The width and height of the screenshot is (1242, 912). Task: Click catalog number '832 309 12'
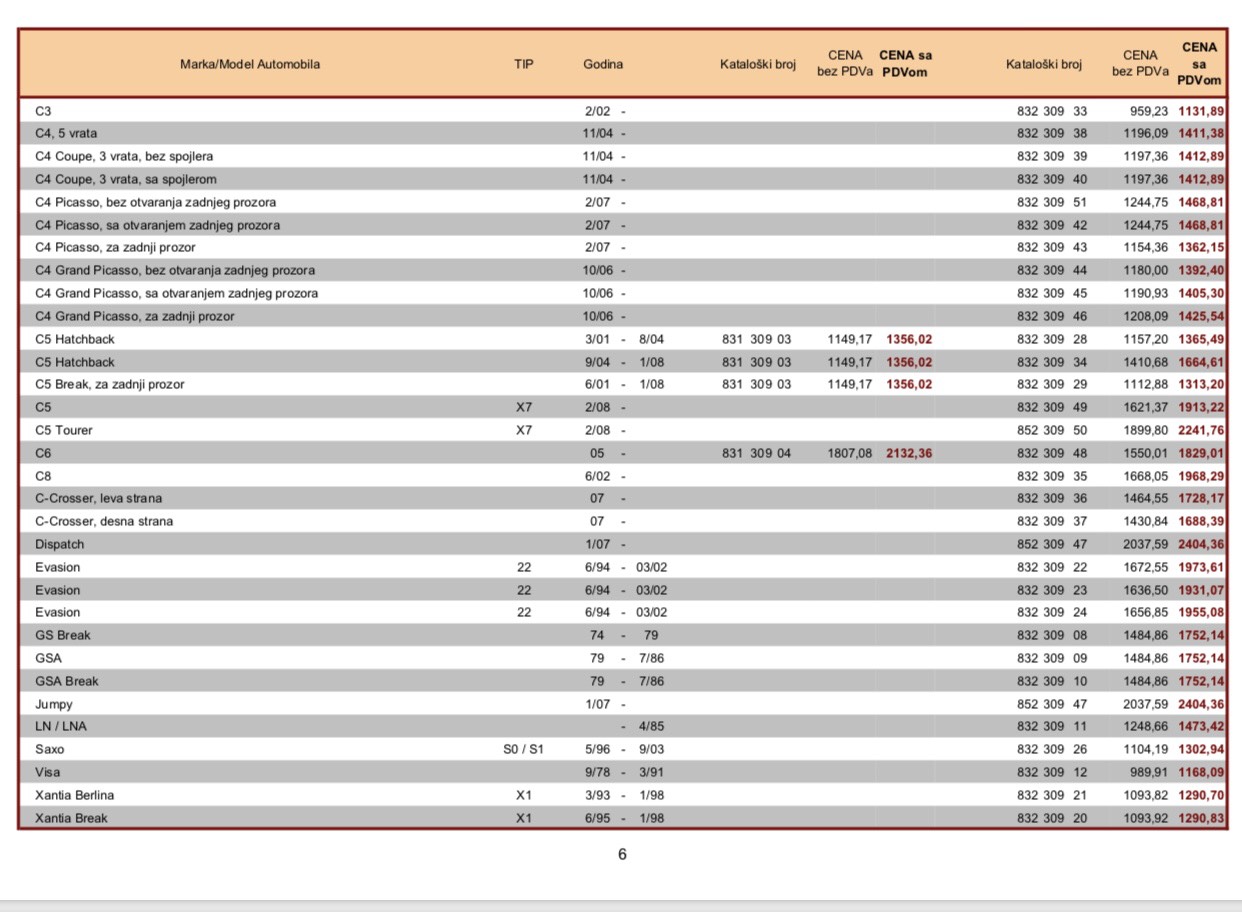point(1052,772)
